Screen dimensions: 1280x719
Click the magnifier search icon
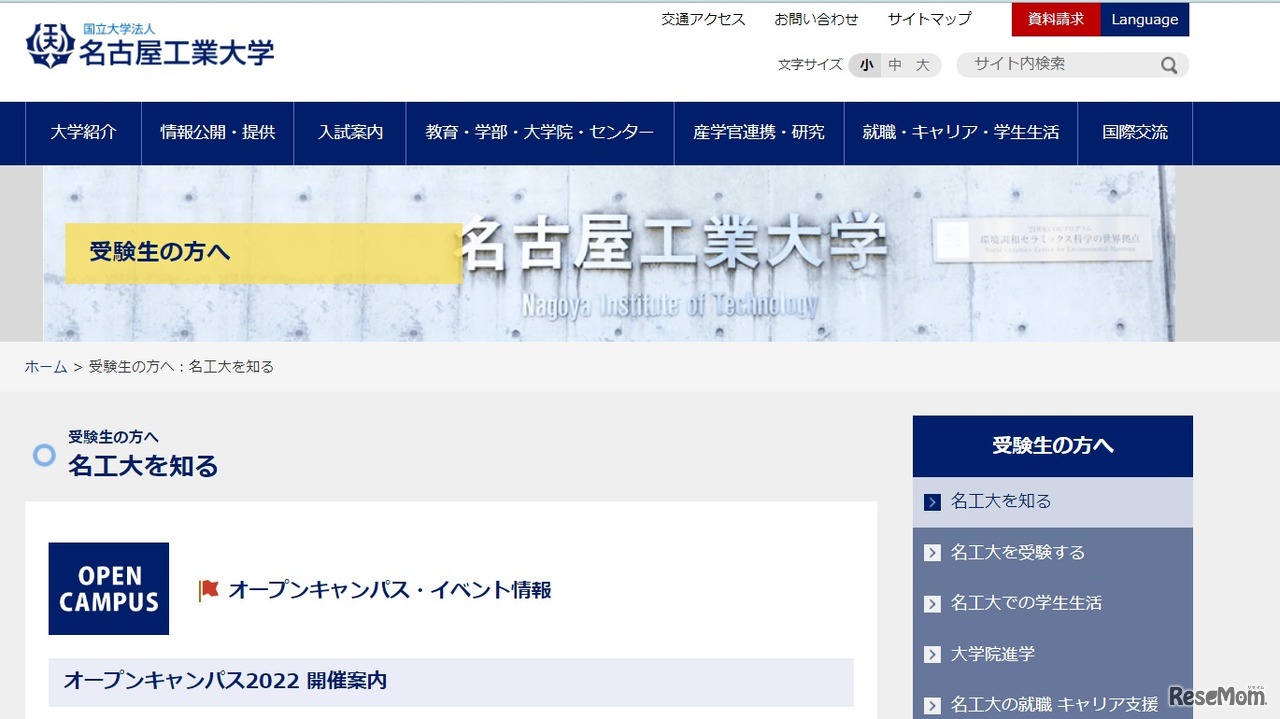[1168, 66]
